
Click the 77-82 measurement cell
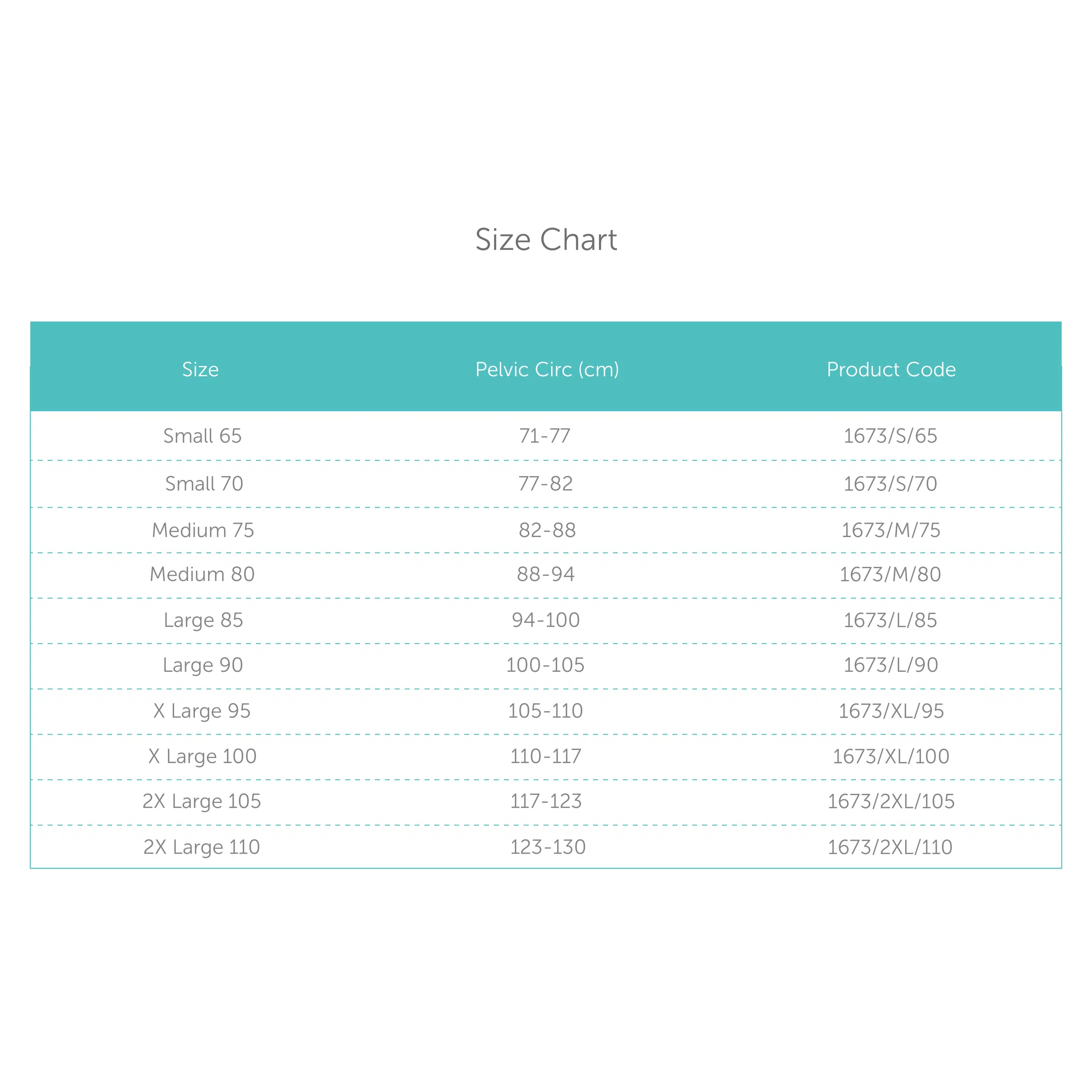546,484
